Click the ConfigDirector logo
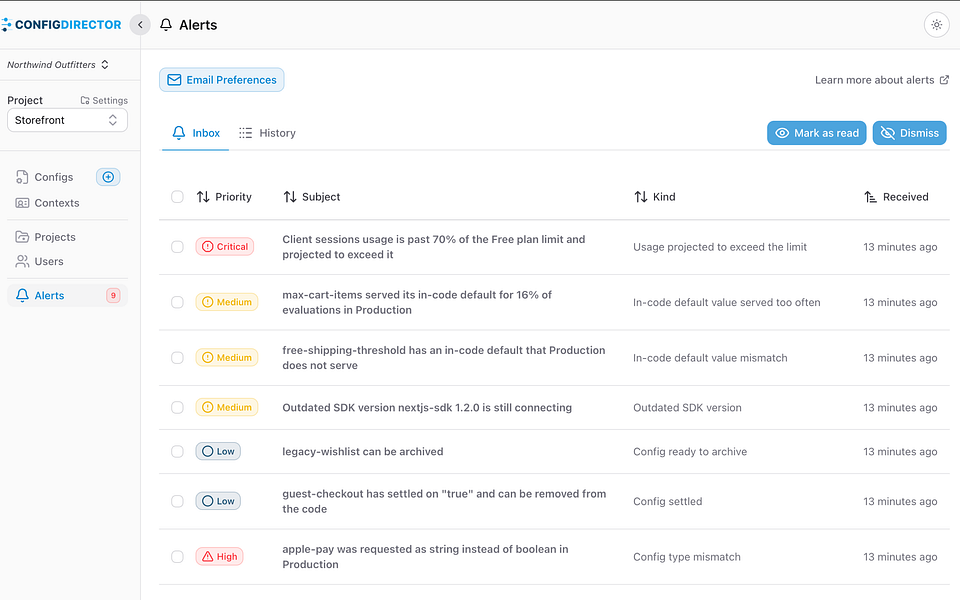Viewport: 960px width, 600px height. click(61, 24)
